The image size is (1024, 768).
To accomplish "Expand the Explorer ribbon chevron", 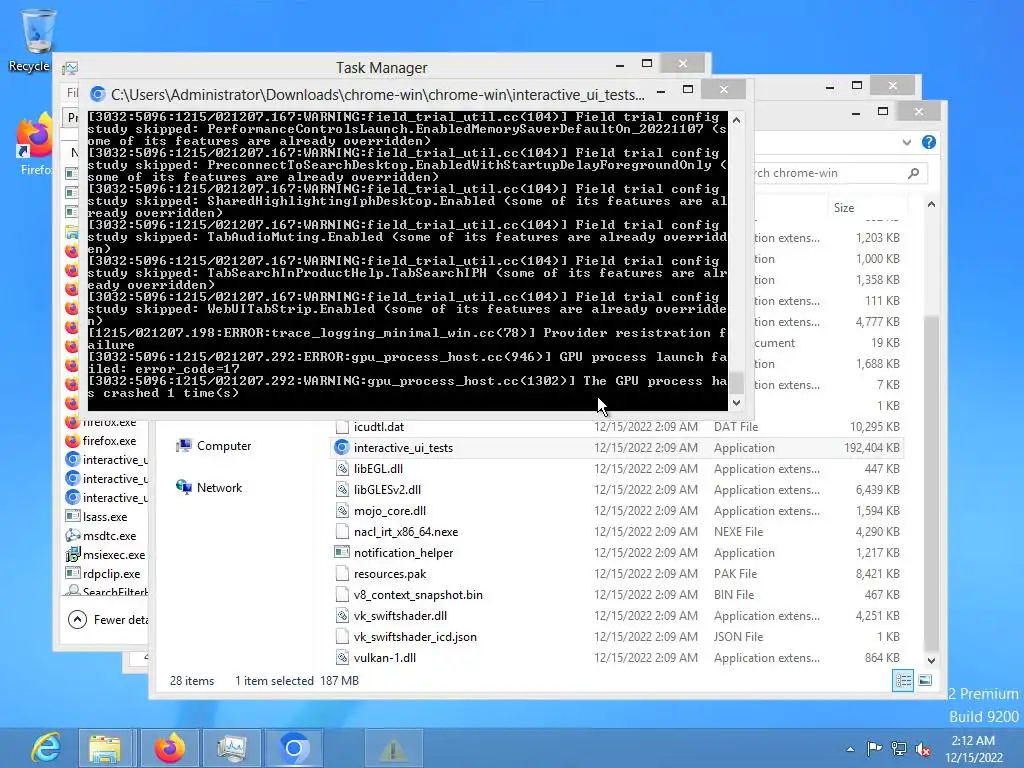I will pyautogui.click(x=906, y=142).
